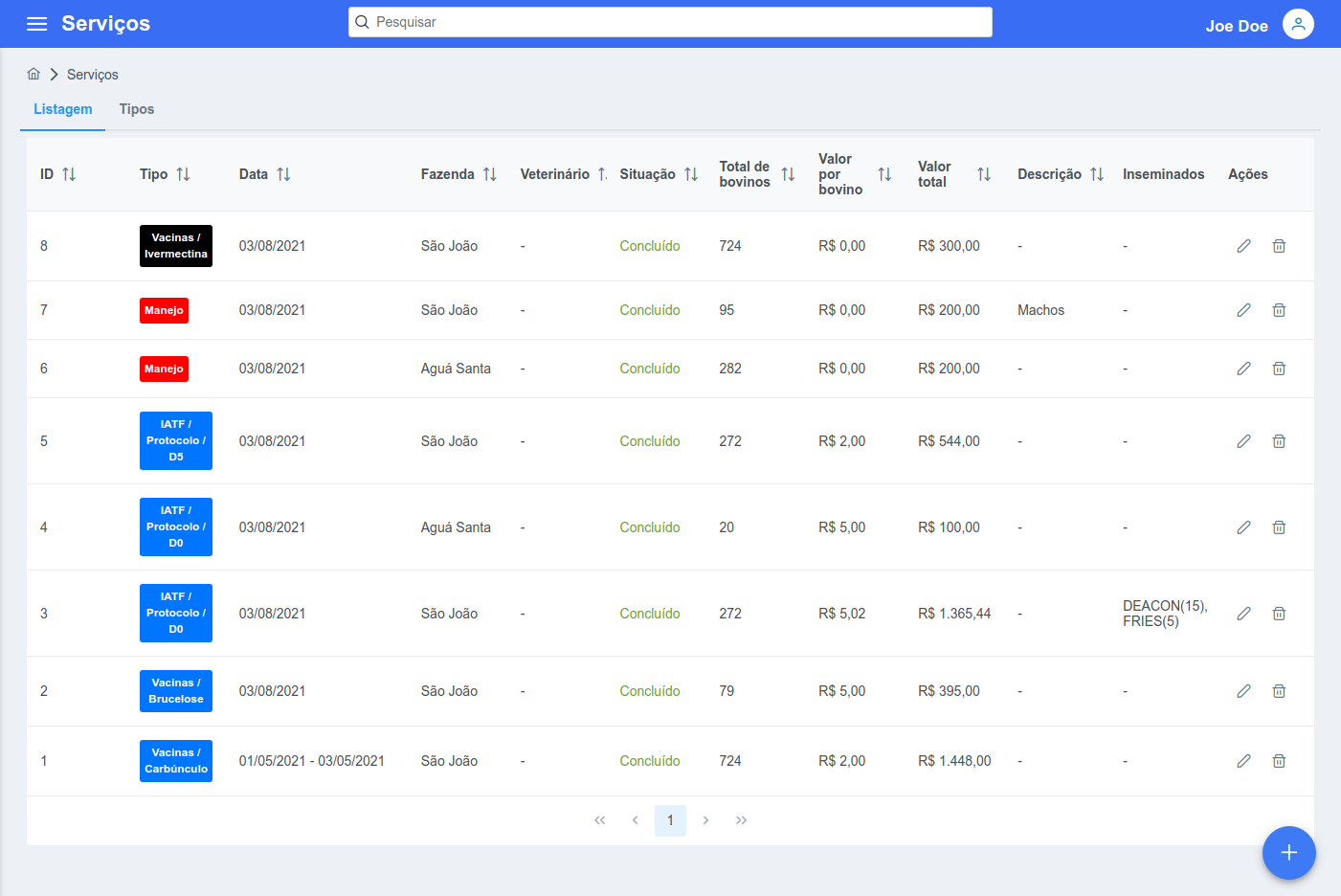Screen dimensions: 1341x896
Task: Go to previous page of pagination
Action: (635, 820)
